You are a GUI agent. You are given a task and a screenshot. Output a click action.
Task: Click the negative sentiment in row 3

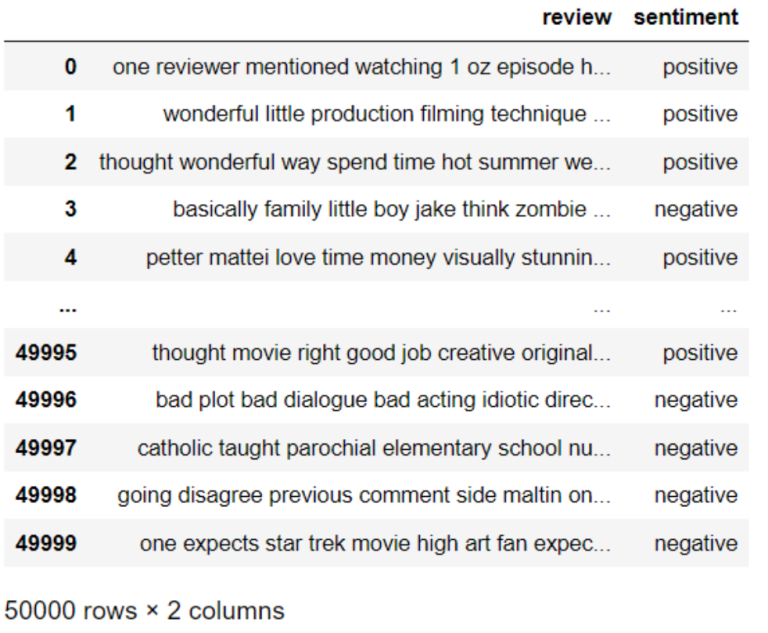pos(696,210)
